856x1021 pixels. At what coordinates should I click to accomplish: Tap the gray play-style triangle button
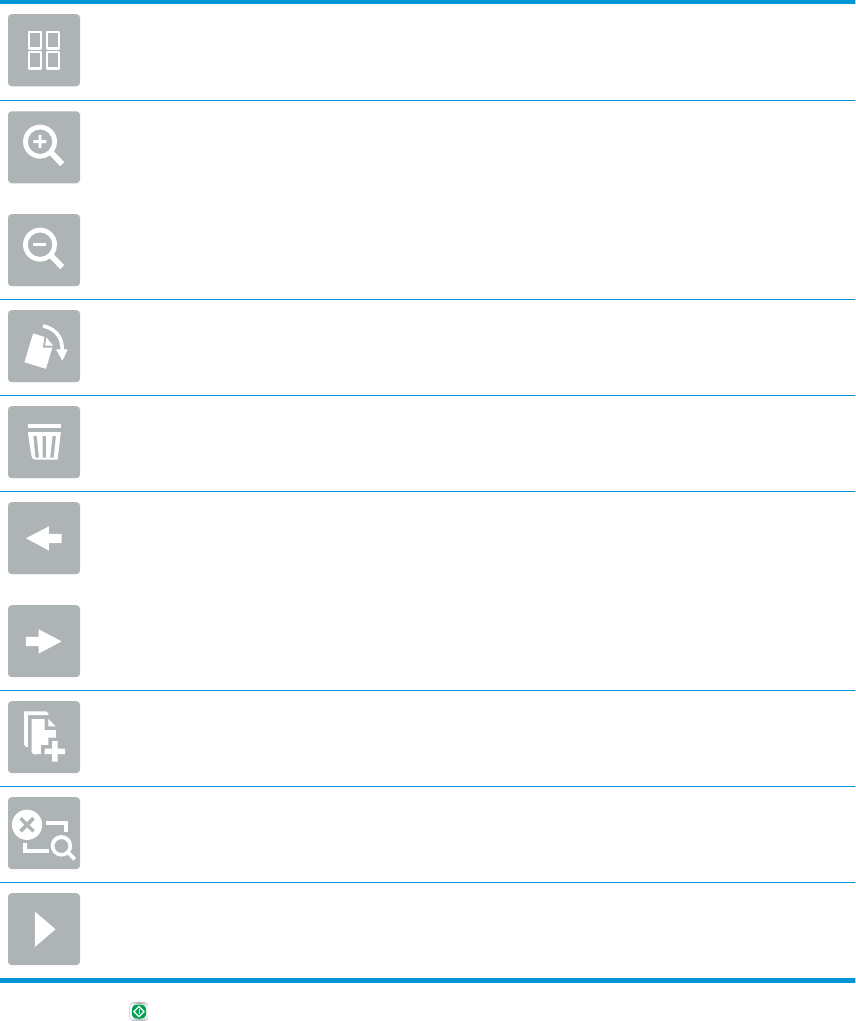(x=44, y=929)
